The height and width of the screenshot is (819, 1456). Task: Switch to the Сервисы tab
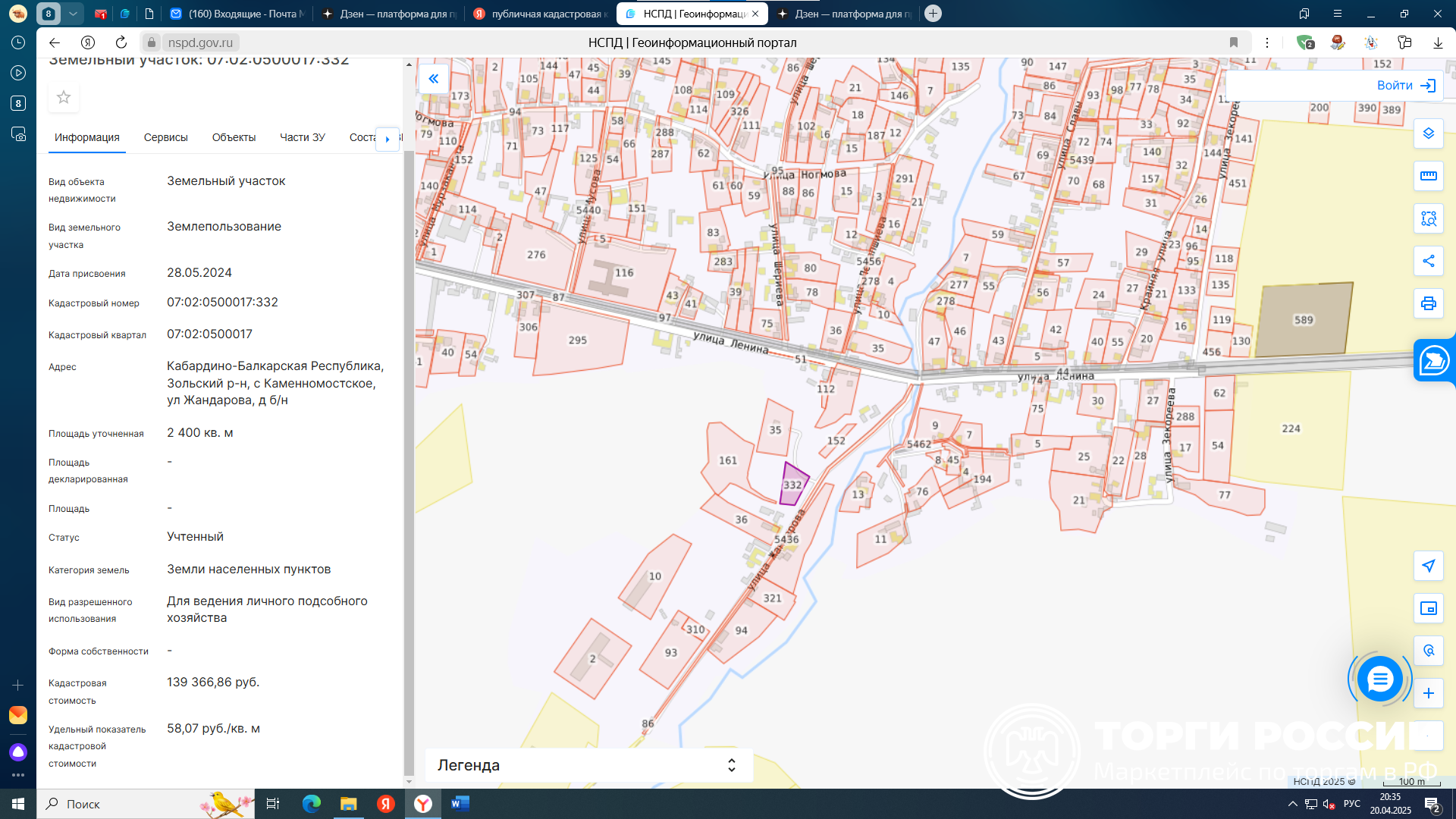(x=165, y=137)
